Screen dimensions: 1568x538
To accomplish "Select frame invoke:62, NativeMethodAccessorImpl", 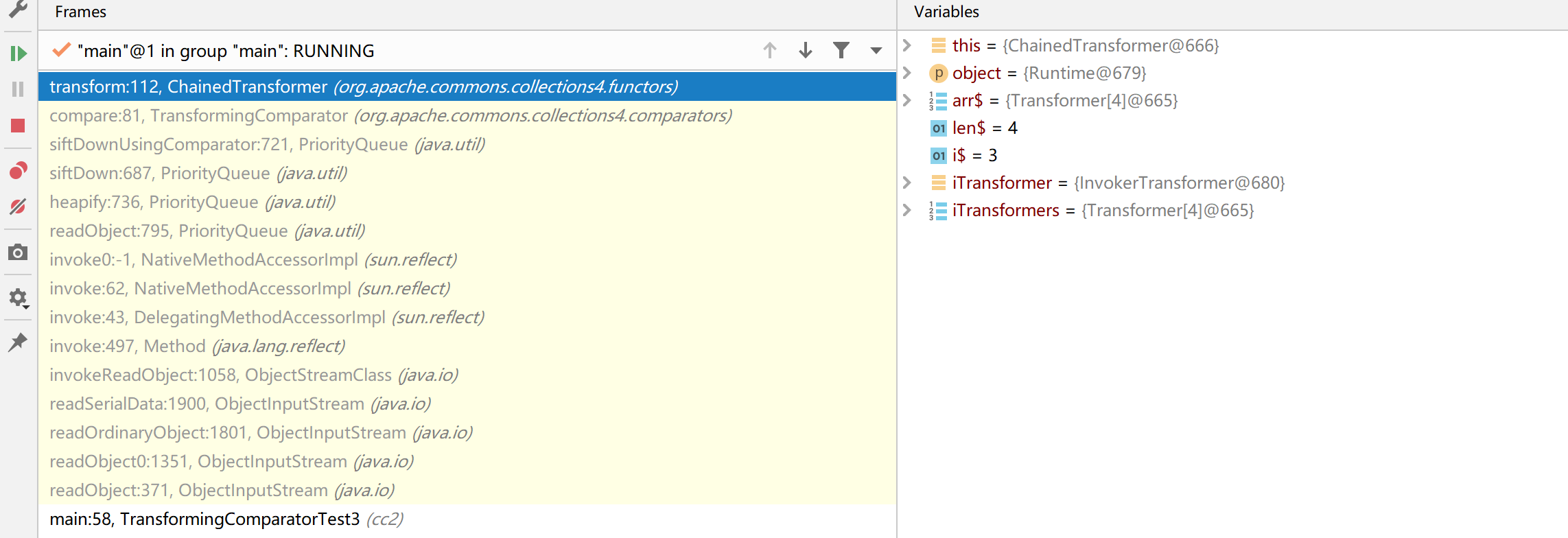I will pos(467,288).
